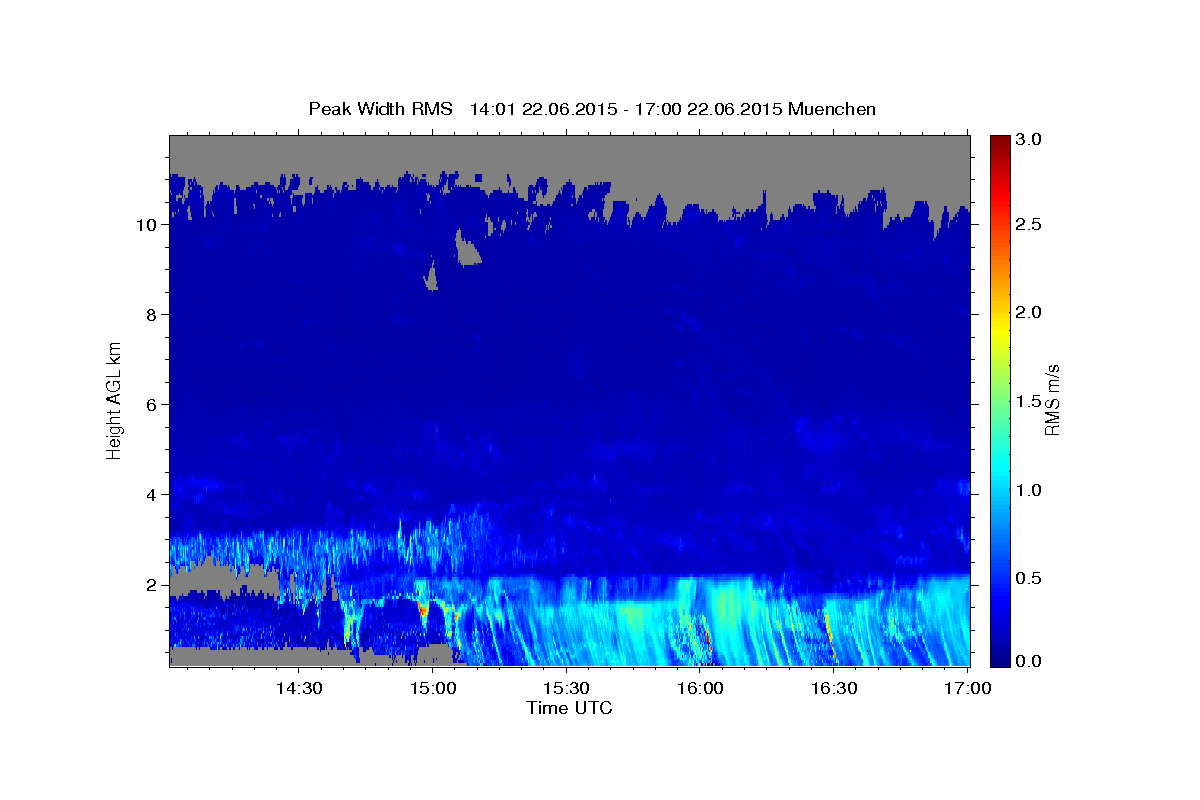
Task: Click the 15:00 time tick label
Action: (432, 688)
